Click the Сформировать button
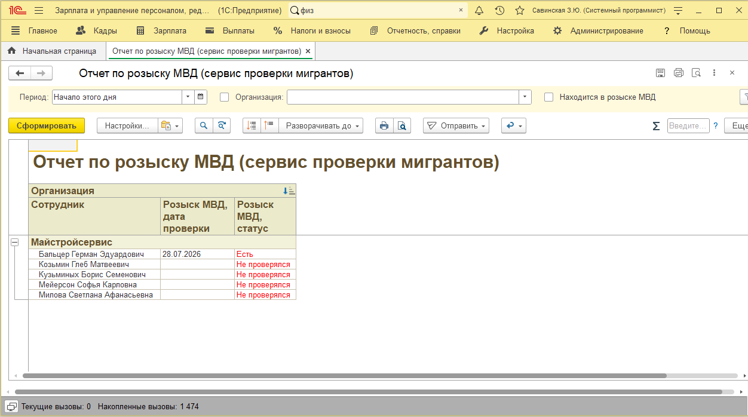The width and height of the screenshot is (748, 417). [46, 125]
